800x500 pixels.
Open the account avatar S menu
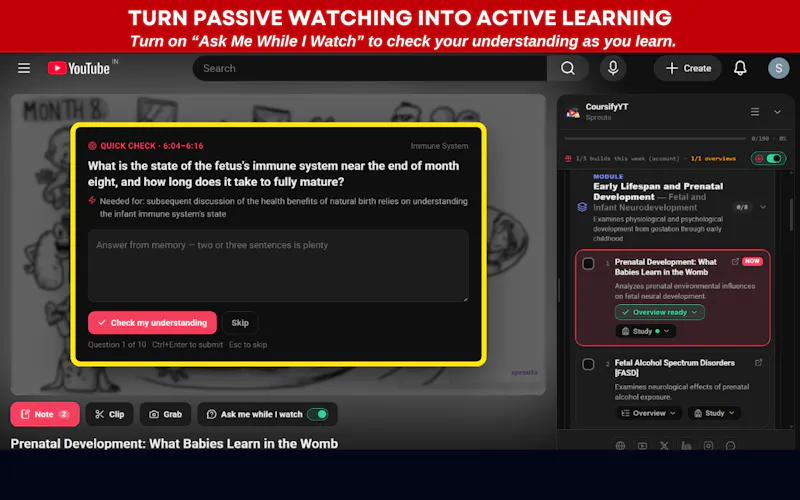[779, 68]
